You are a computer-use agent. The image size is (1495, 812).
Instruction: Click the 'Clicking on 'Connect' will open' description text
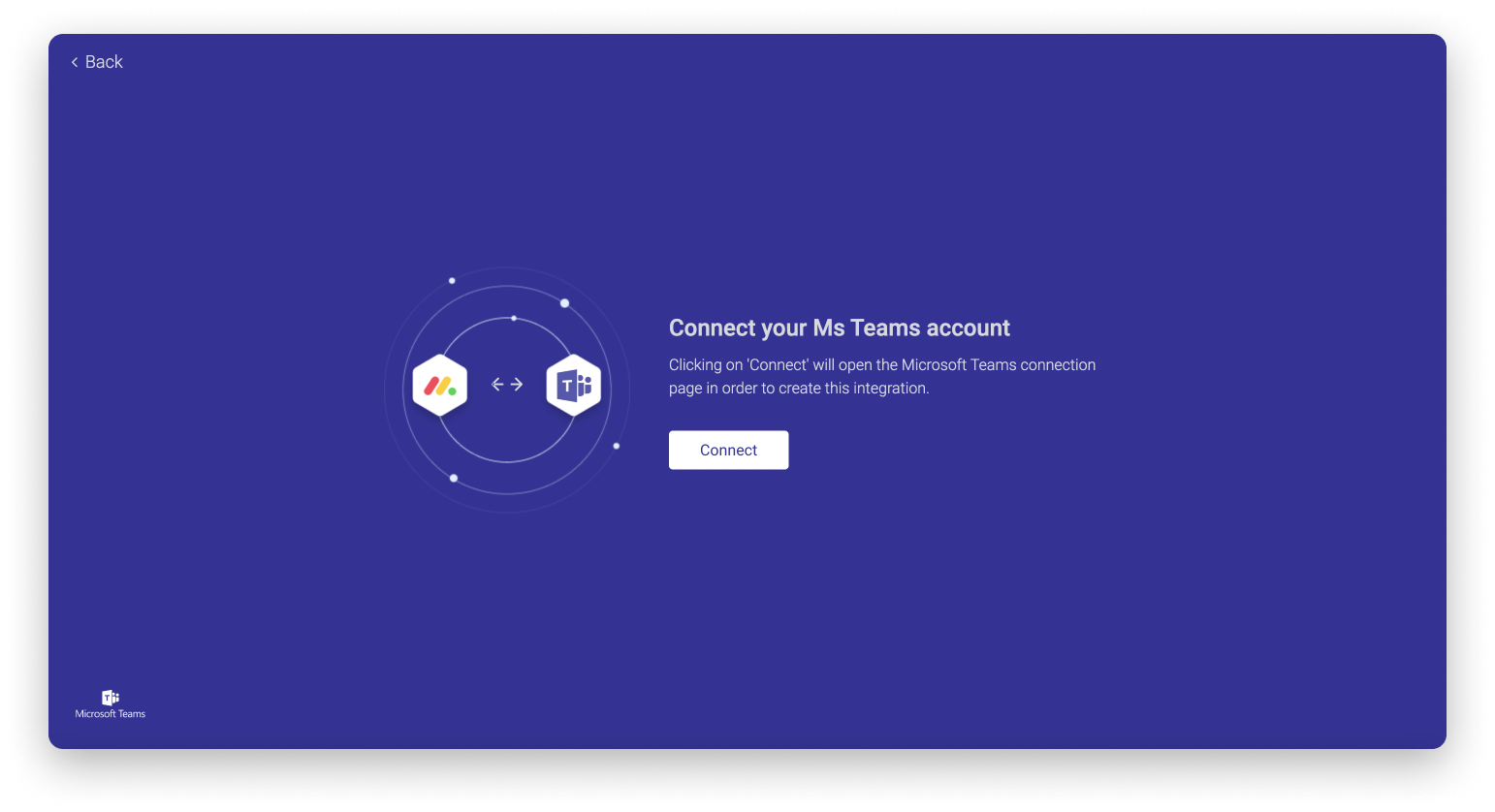tap(882, 376)
